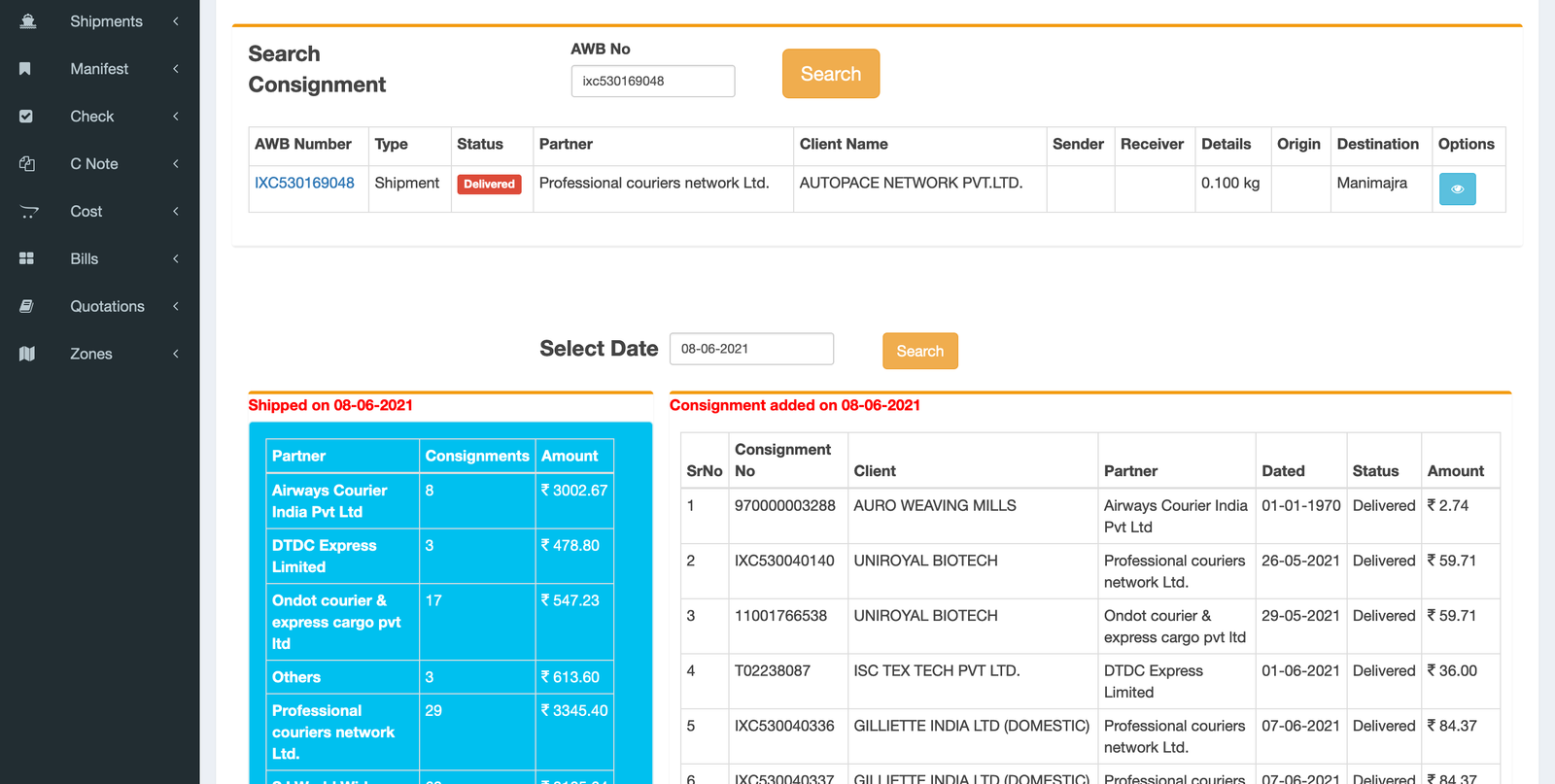The width and height of the screenshot is (1555, 784).
Task: Click the red Delivered status badge
Action: pyautogui.click(x=489, y=185)
